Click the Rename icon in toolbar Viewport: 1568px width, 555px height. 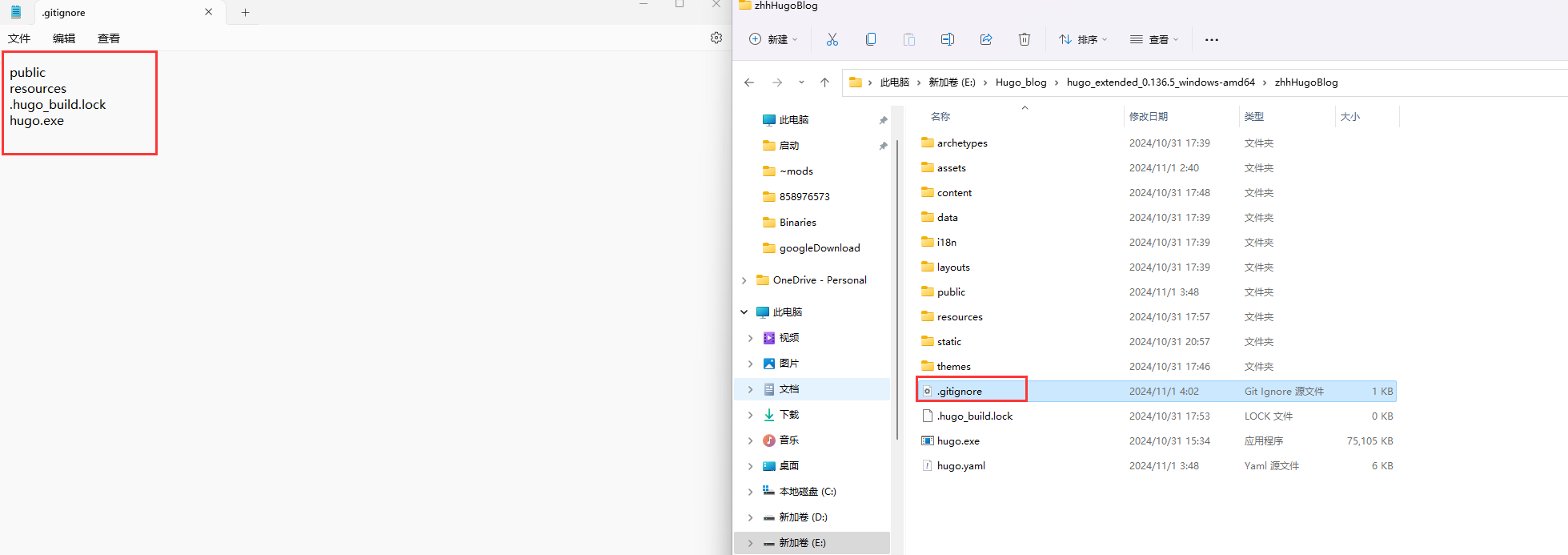click(x=948, y=39)
